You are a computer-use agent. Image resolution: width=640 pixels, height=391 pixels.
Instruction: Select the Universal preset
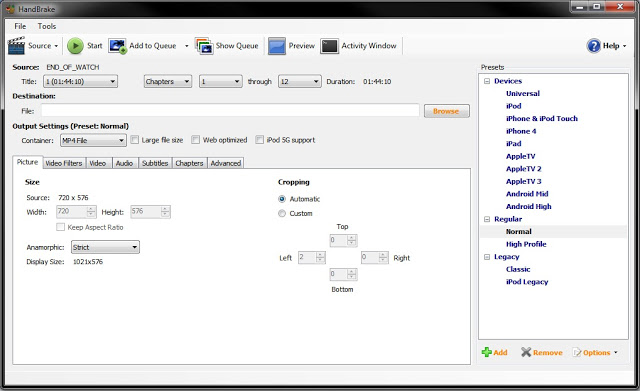pyautogui.click(x=523, y=93)
